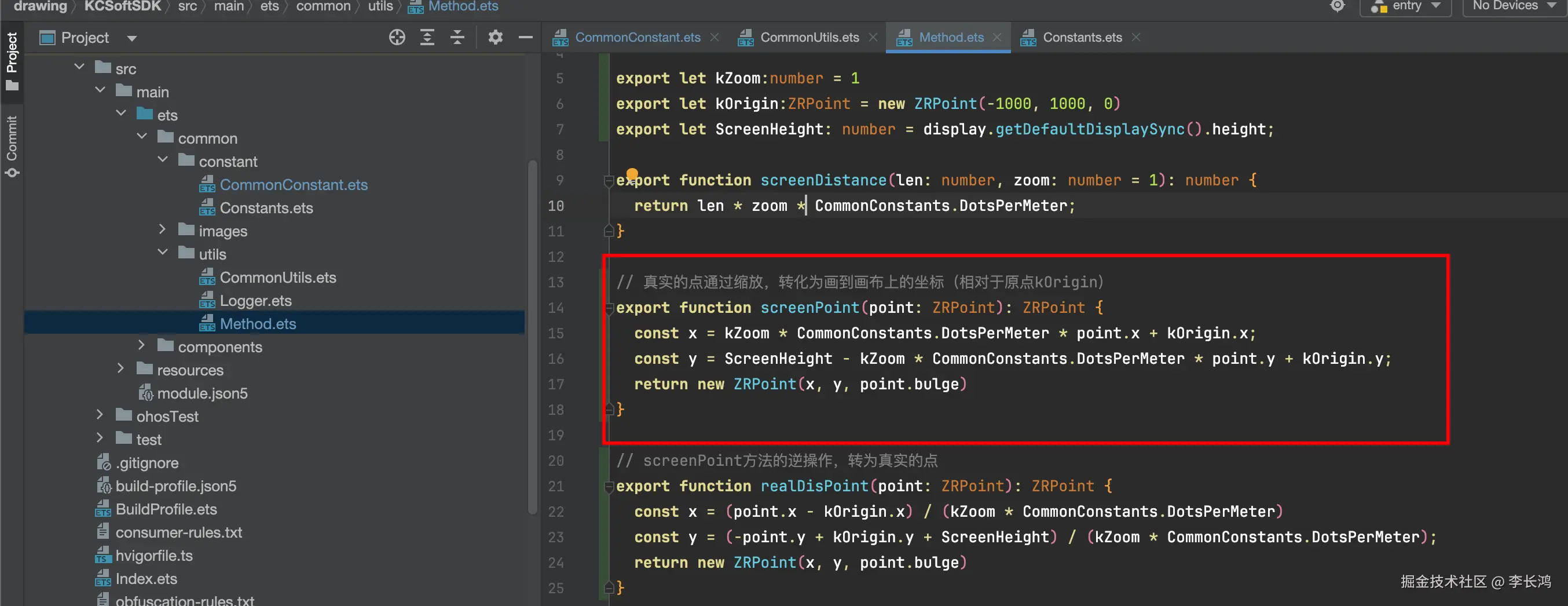Open Constants.ets in project tree
The width and height of the screenshot is (1568, 606).
pos(266,207)
